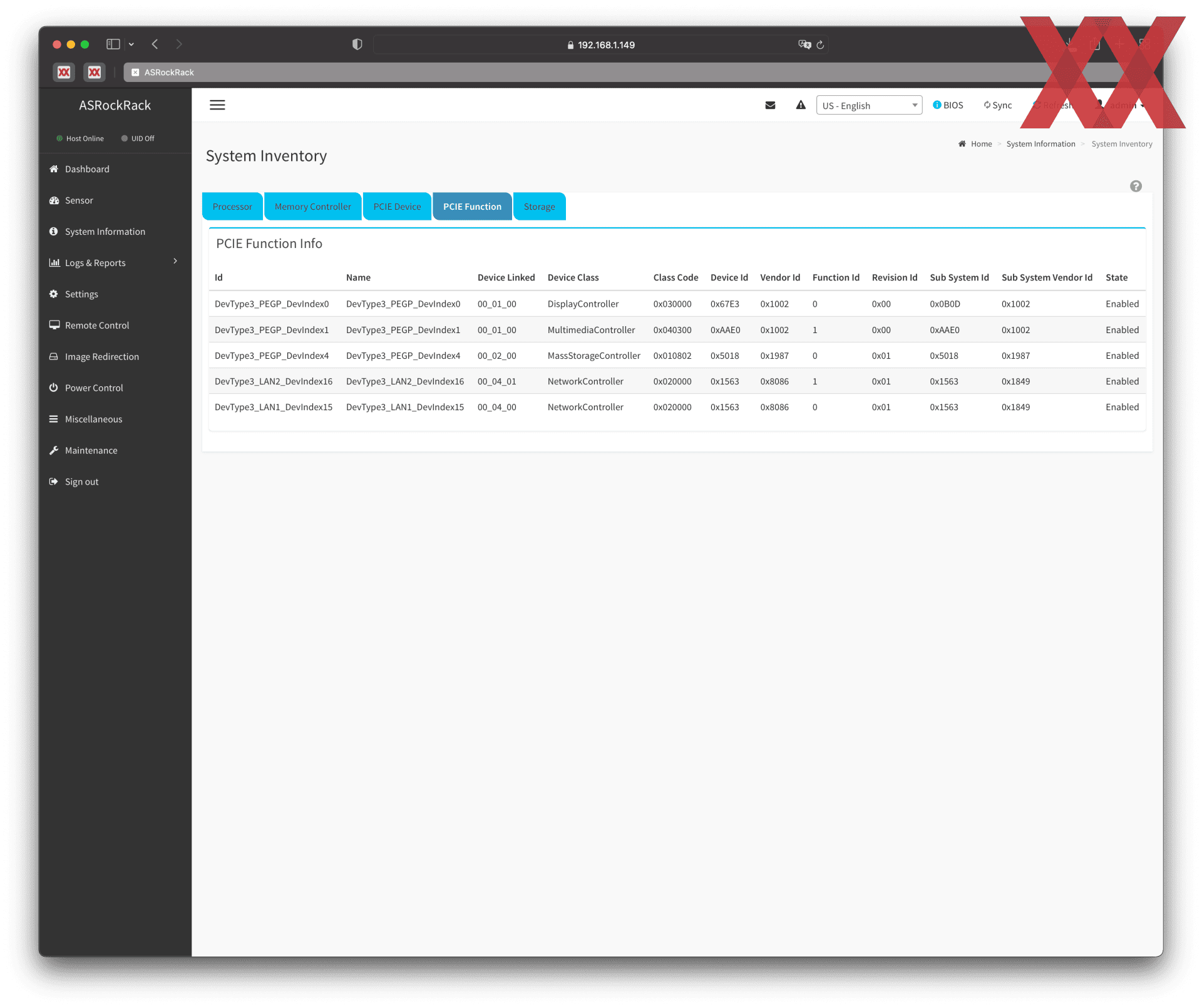Image resolution: width=1202 pixels, height=1008 pixels.
Task: Select the PCIE Function tab
Action: tap(472, 207)
